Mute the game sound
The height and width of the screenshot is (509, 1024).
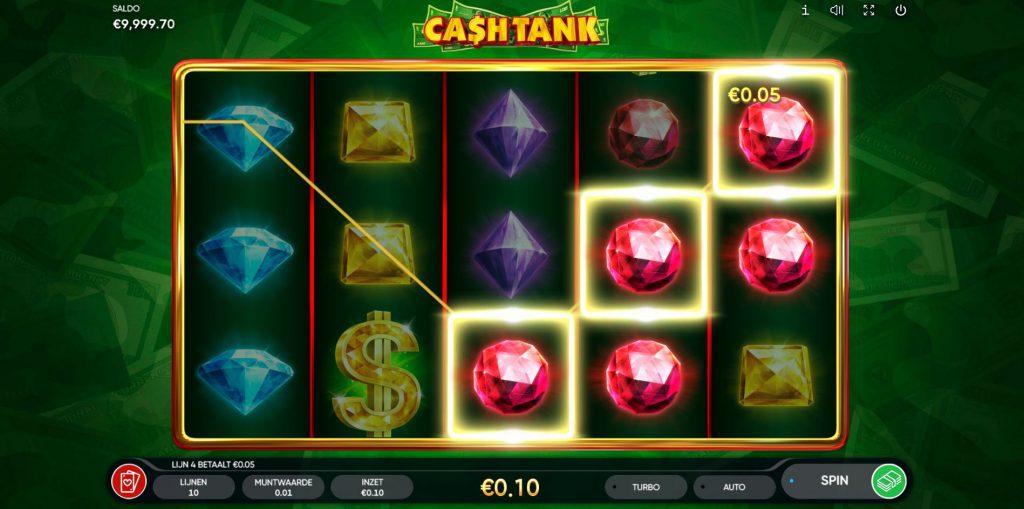tap(837, 10)
